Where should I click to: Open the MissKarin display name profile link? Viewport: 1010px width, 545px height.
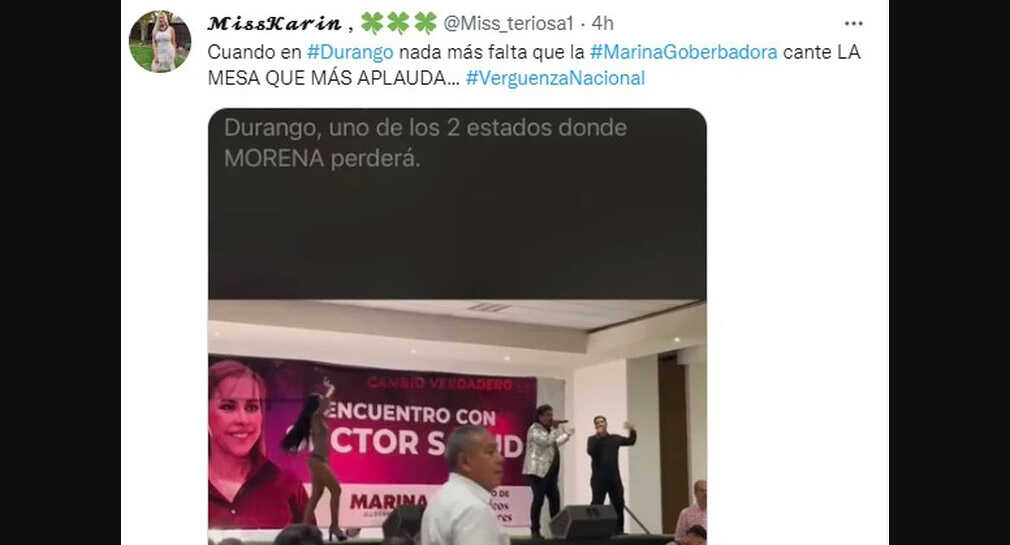click(x=274, y=24)
